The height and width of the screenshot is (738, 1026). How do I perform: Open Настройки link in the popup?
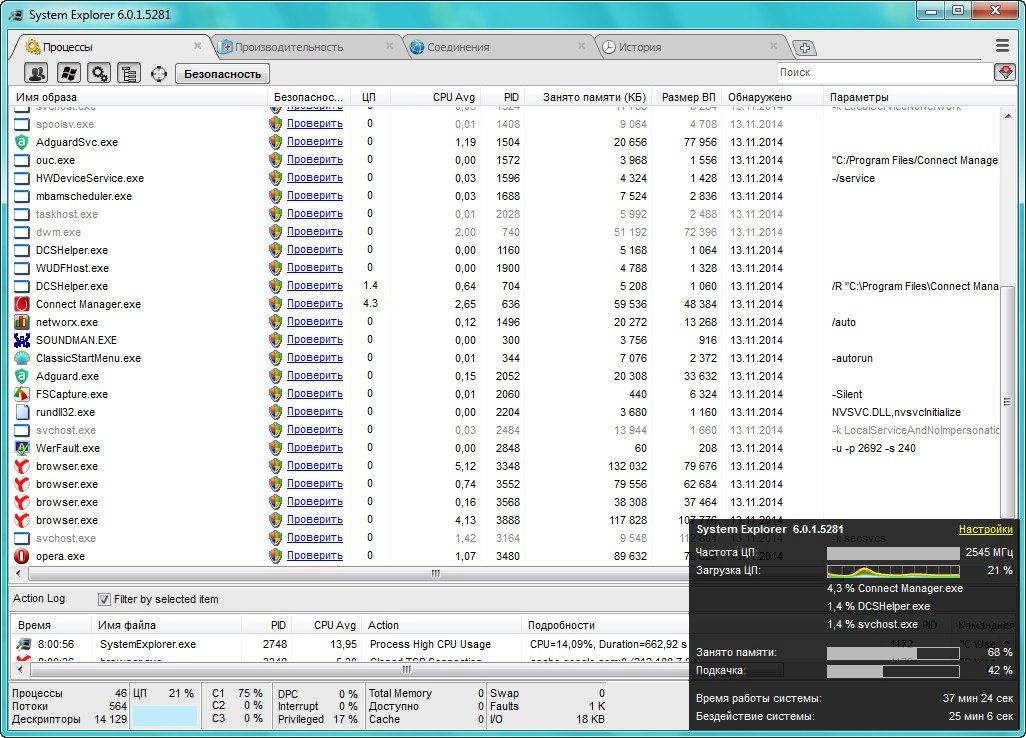[x=985, y=529]
